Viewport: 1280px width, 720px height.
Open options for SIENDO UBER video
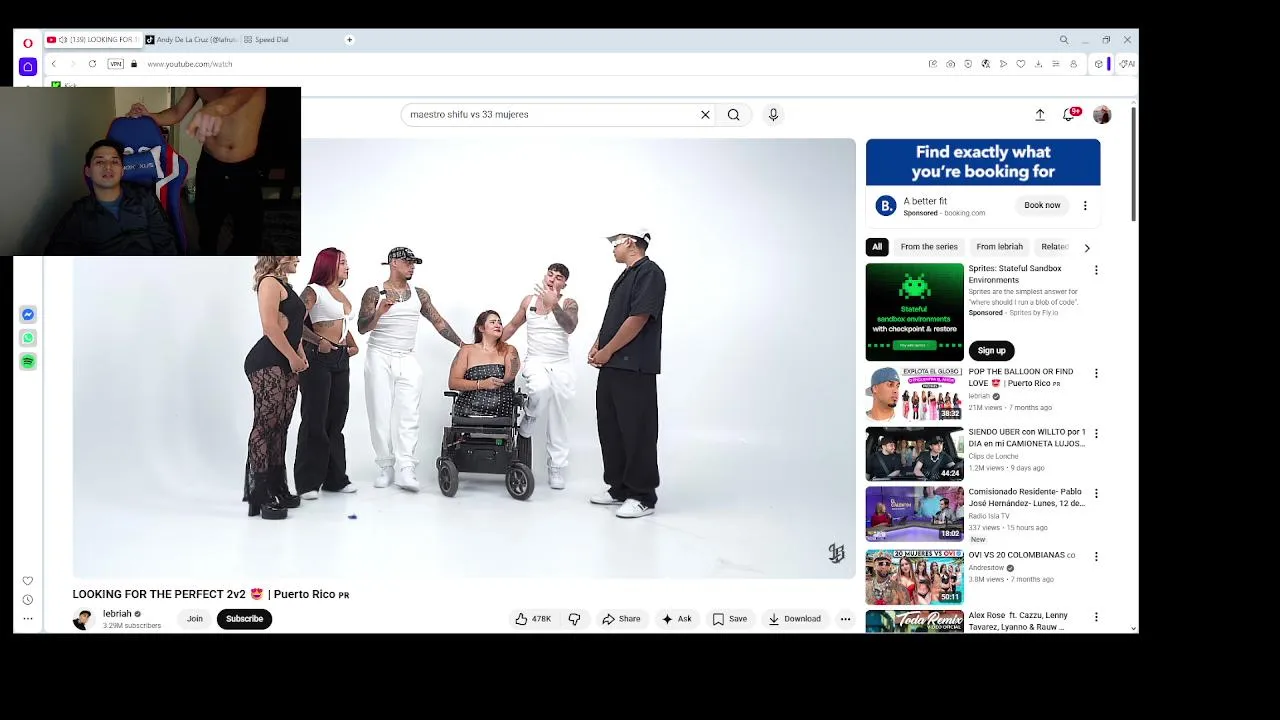tap(1096, 433)
